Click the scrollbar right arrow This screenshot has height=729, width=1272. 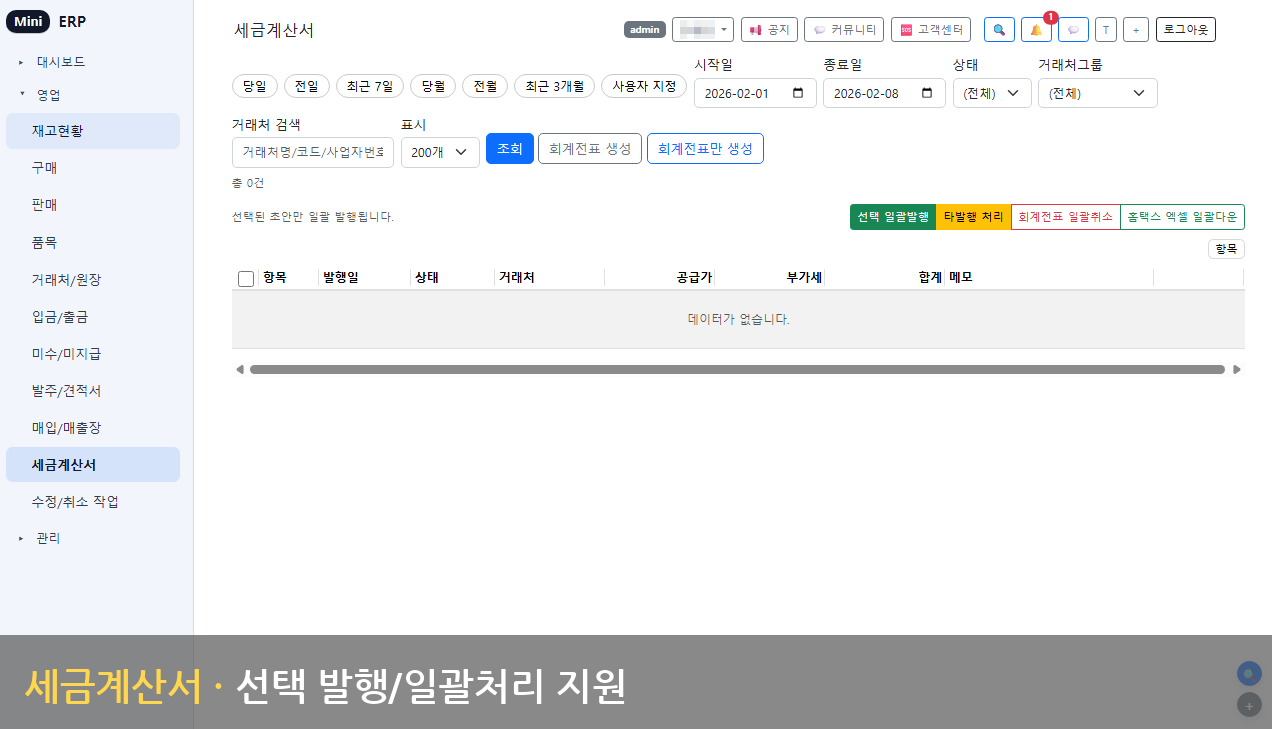(1237, 369)
